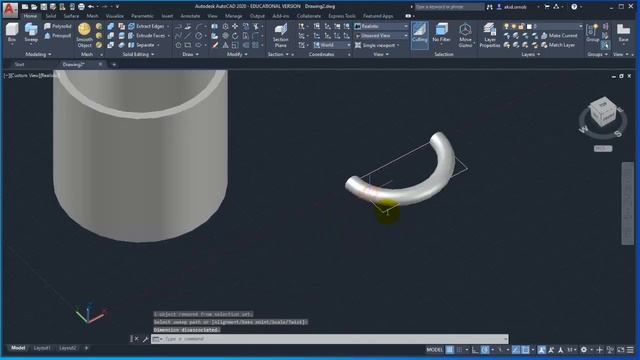This screenshot has height=360, width=640.
Task: Toggle ortho mode in status bar
Action: pos(475,350)
